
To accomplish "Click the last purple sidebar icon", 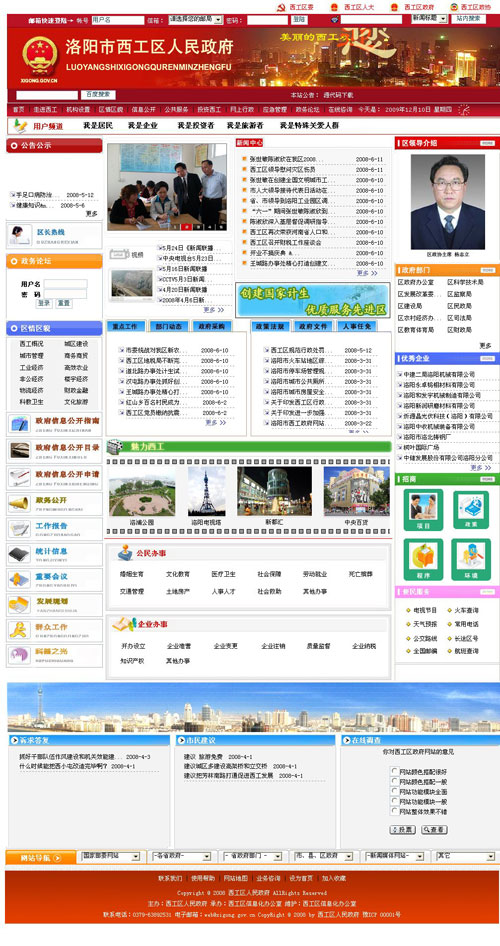I will click(x=19, y=655).
